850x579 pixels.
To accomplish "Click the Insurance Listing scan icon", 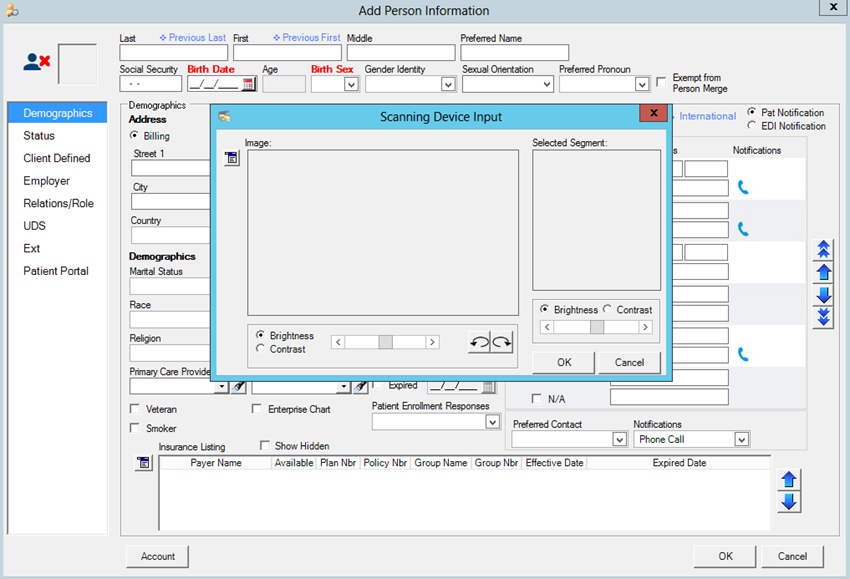I will coord(143,462).
